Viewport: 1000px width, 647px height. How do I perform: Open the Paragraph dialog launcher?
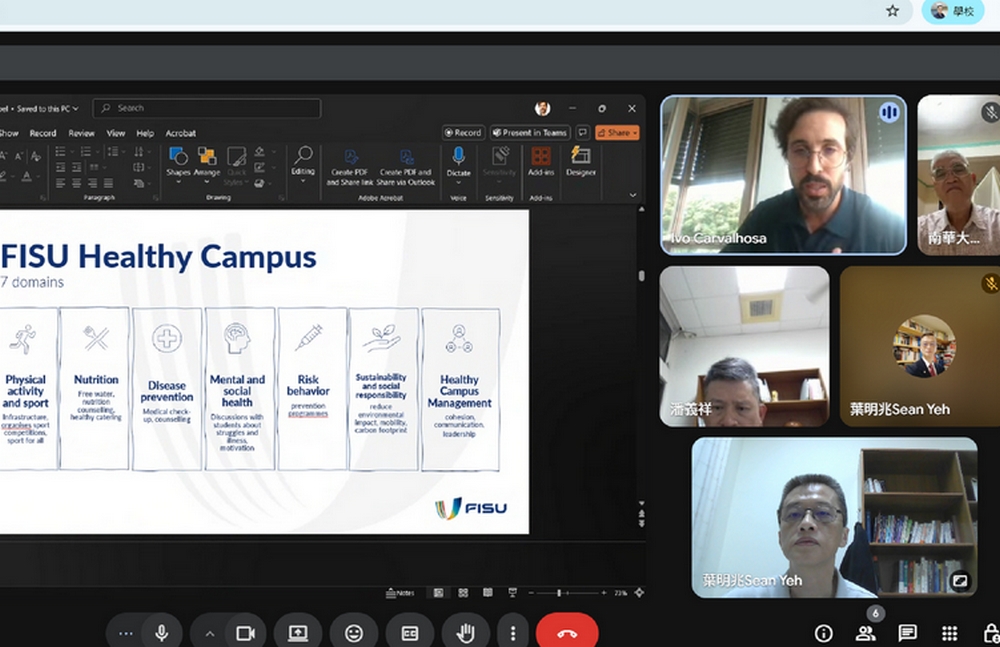(x=156, y=198)
